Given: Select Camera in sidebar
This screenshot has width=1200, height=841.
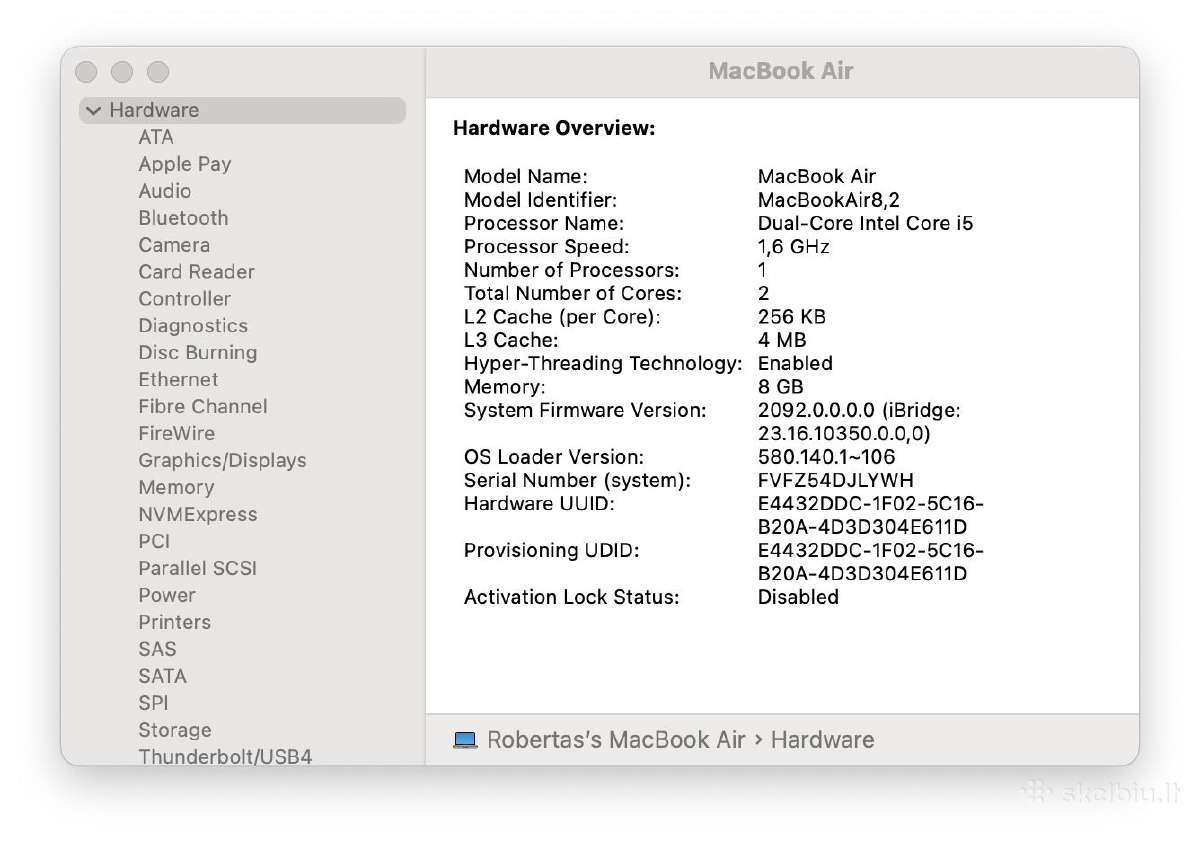Looking at the screenshot, I should (174, 245).
